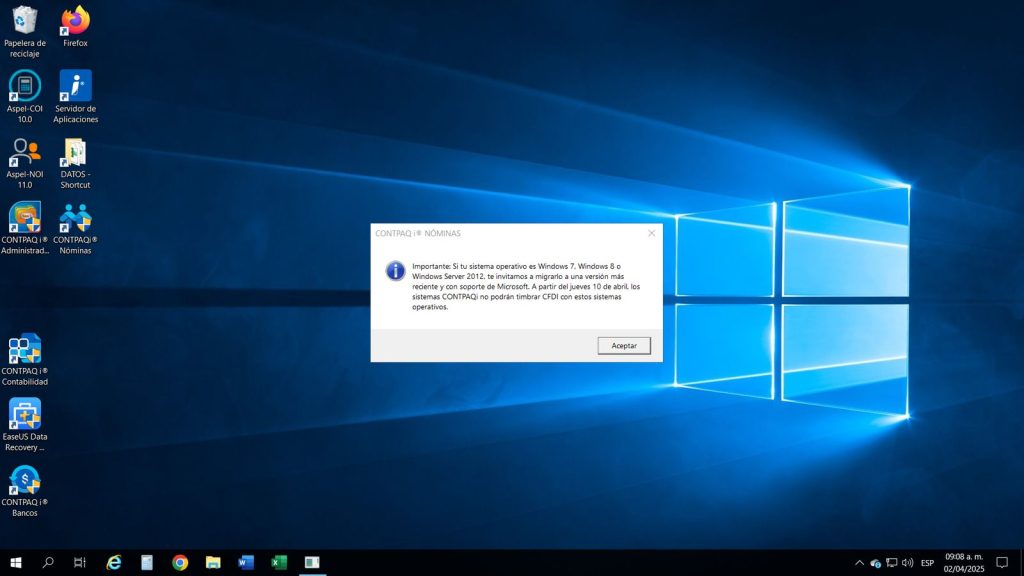Select the DATOS - Shortcut folder icon
The width and height of the screenshot is (1024, 576).
pyautogui.click(x=75, y=163)
